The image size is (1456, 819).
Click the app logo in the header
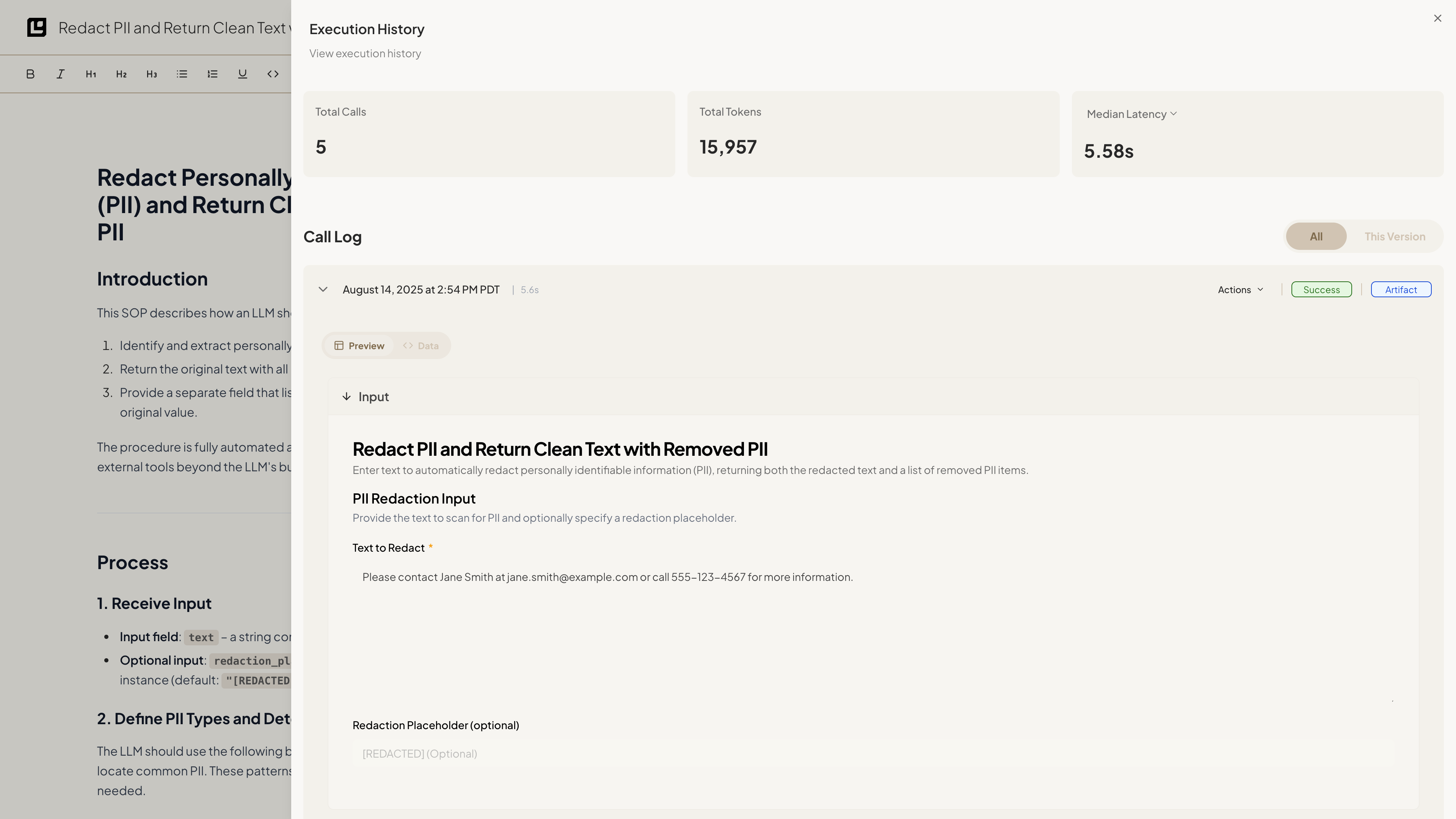pyautogui.click(x=37, y=27)
